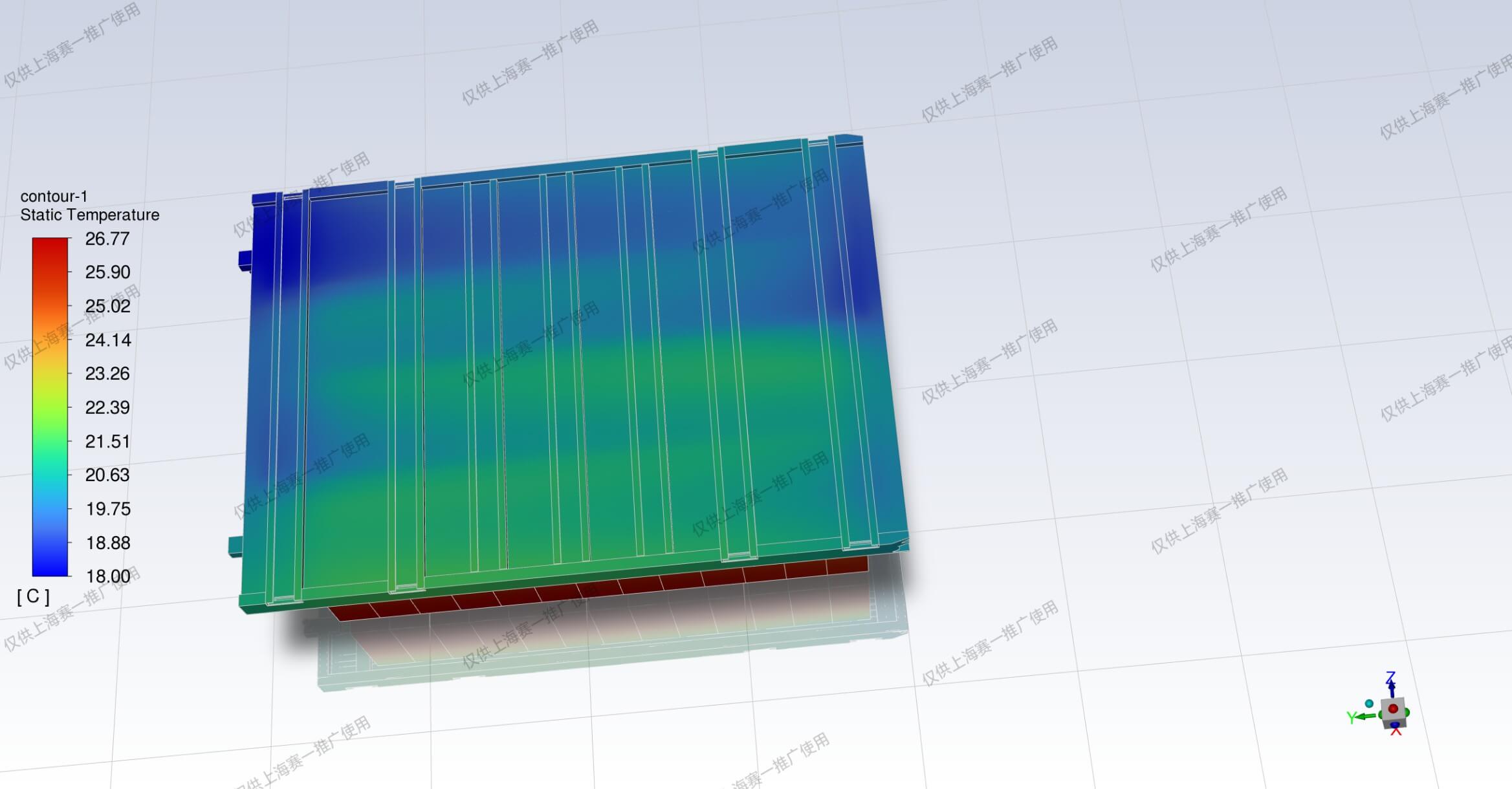1512x789 pixels.
Task: Click the red X axis label on triad
Action: (x=1396, y=731)
